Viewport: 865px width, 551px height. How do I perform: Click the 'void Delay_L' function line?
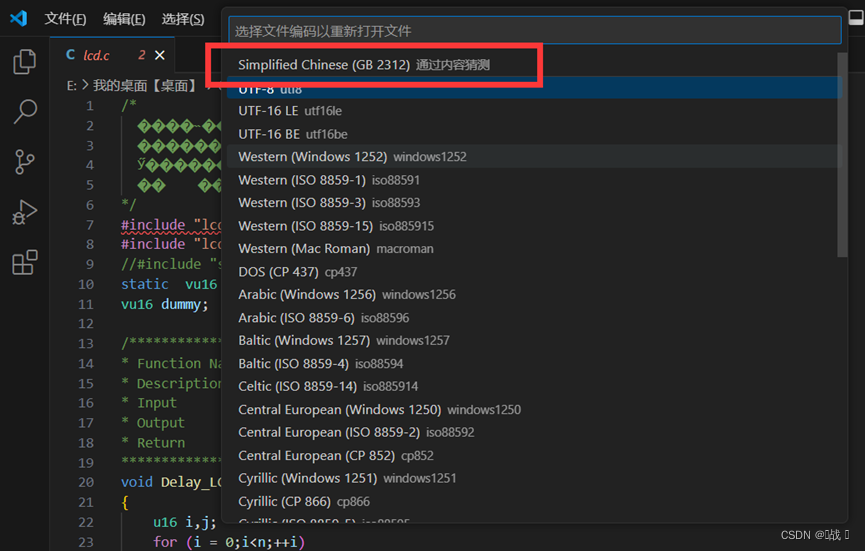171,482
